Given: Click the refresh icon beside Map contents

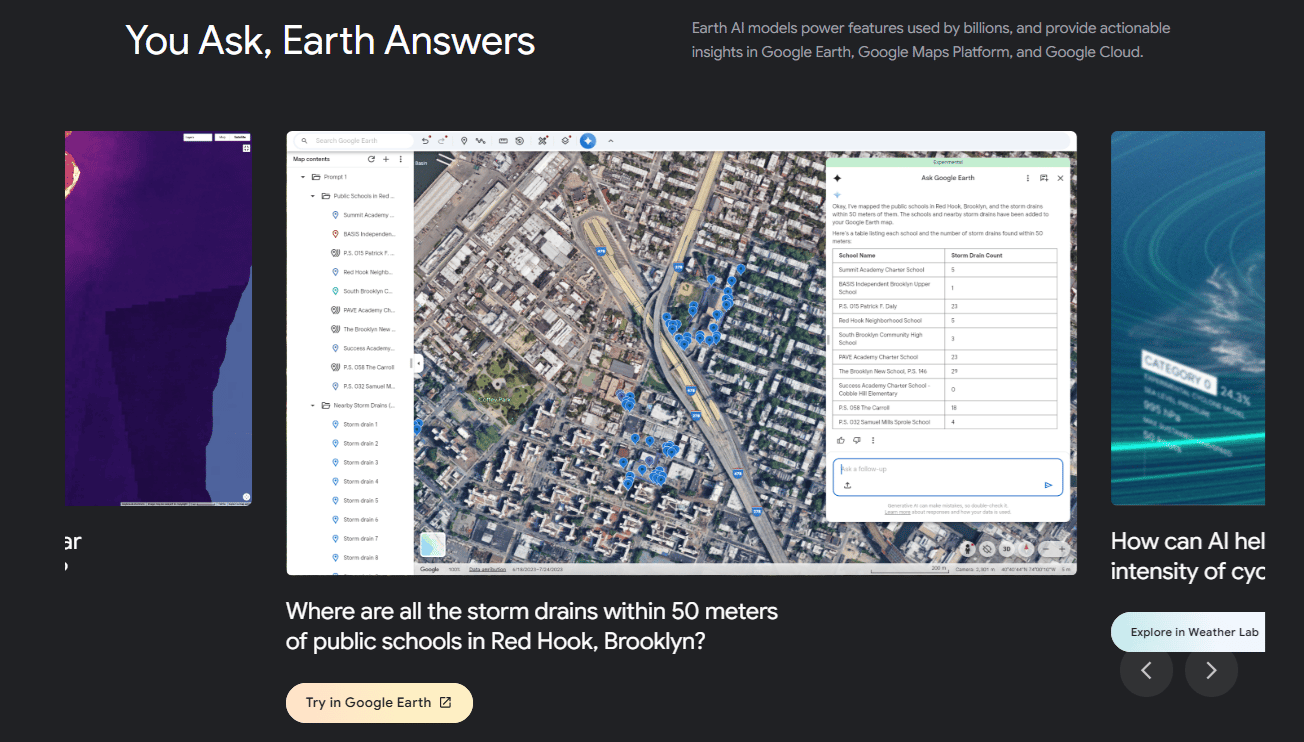Looking at the screenshot, I should (x=372, y=159).
